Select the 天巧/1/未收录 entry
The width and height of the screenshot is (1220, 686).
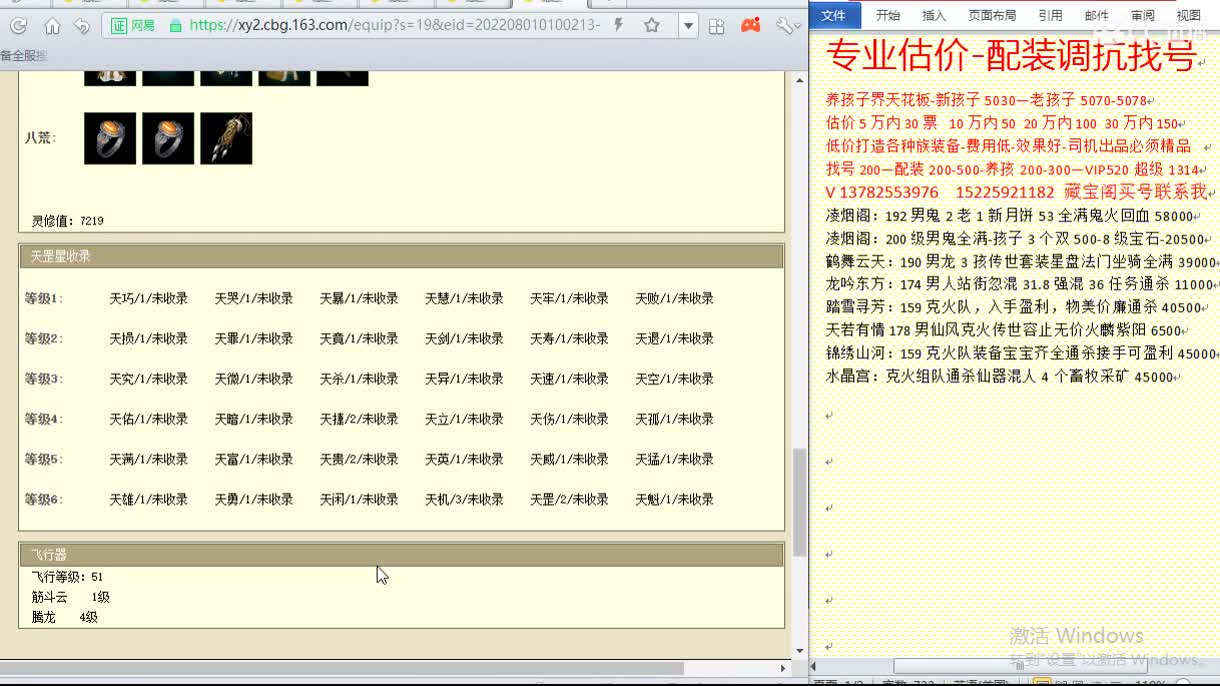pyautogui.click(x=149, y=298)
